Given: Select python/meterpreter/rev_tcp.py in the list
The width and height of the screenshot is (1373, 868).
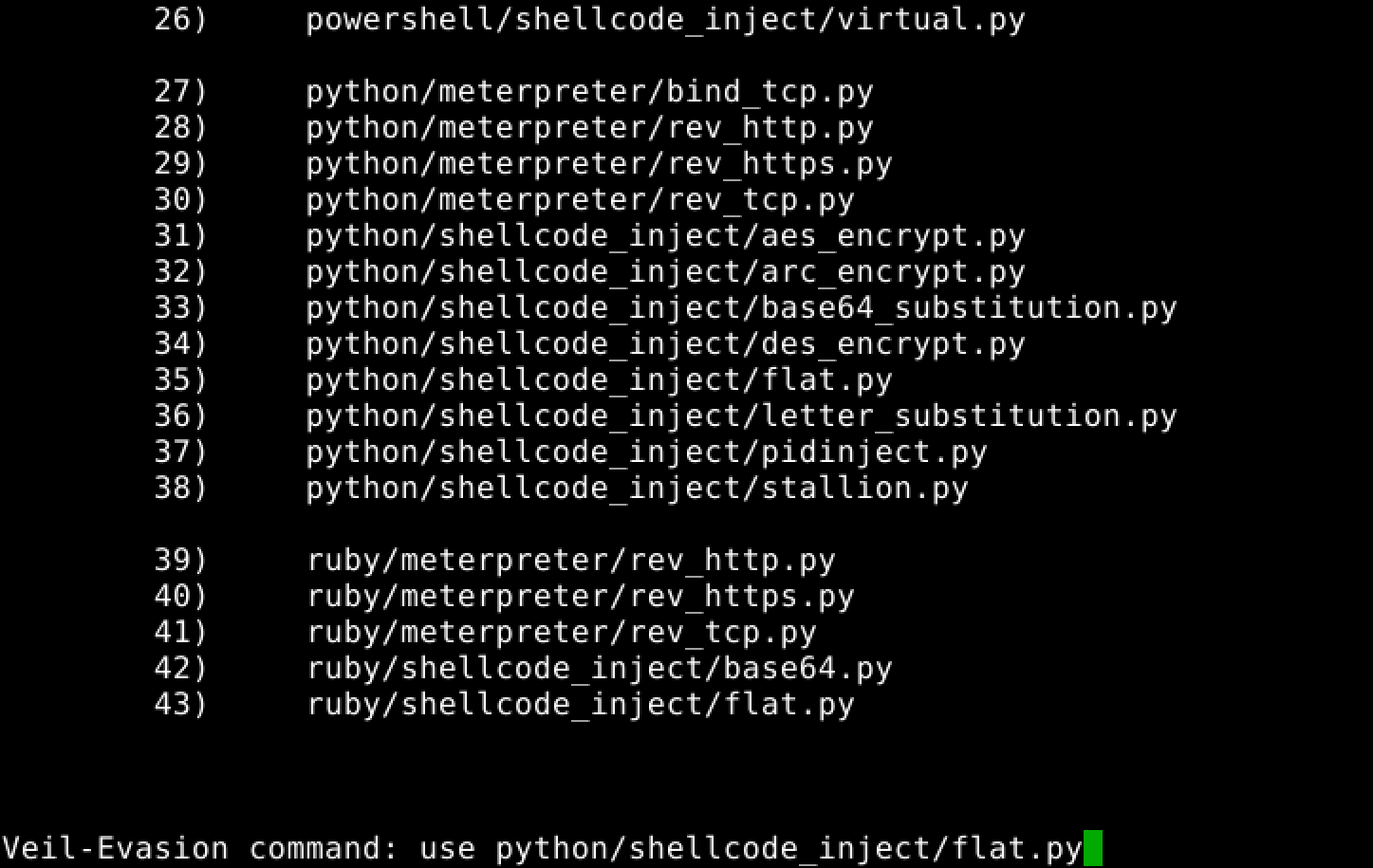Looking at the screenshot, I should pyautogui.click(x=579, y=200).
